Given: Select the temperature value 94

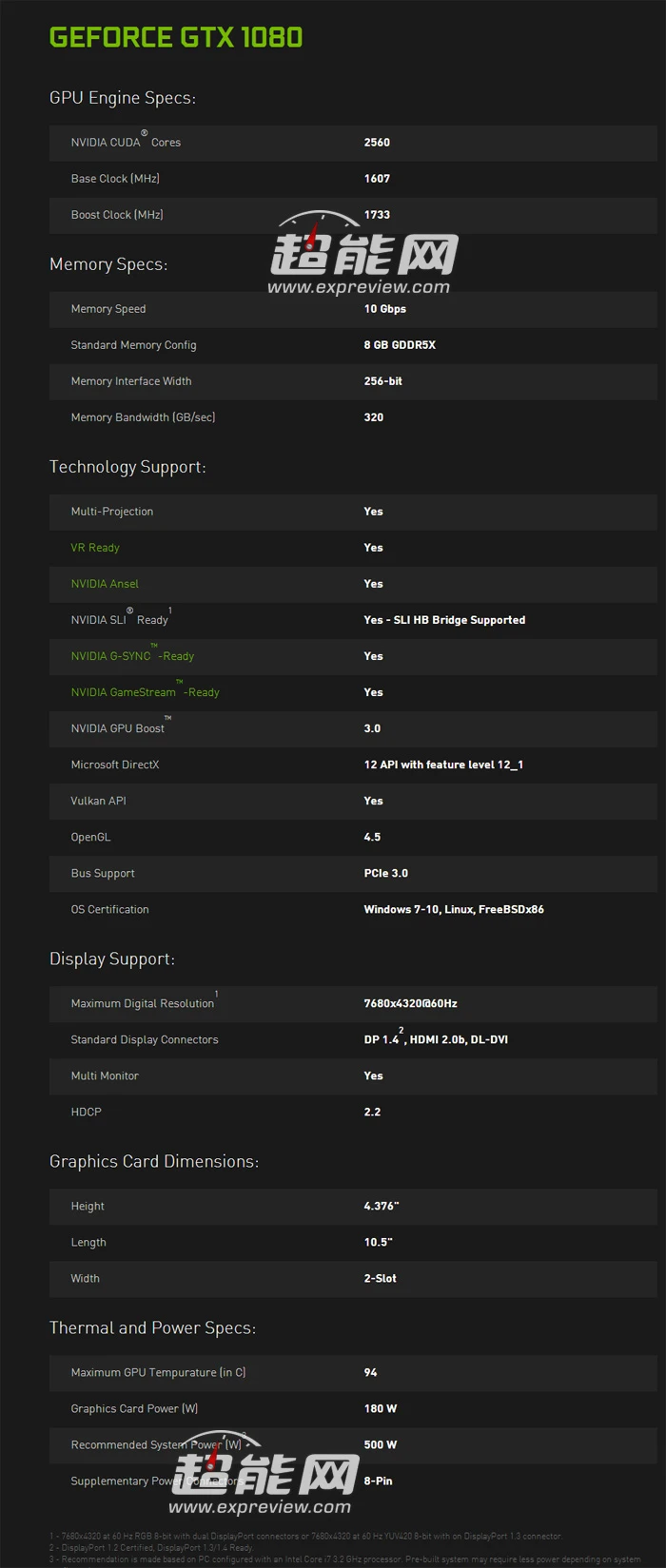Looking at the screenshot, I should (x=370, y=1372).
